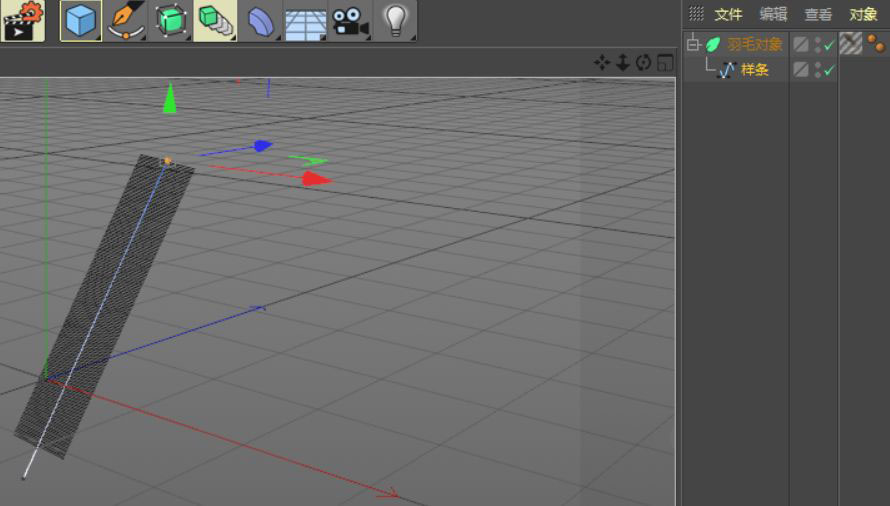Click the viewport zoom camera icon
Image resolution: width=890 pixels, height=506 pixels.
point(623,62)
